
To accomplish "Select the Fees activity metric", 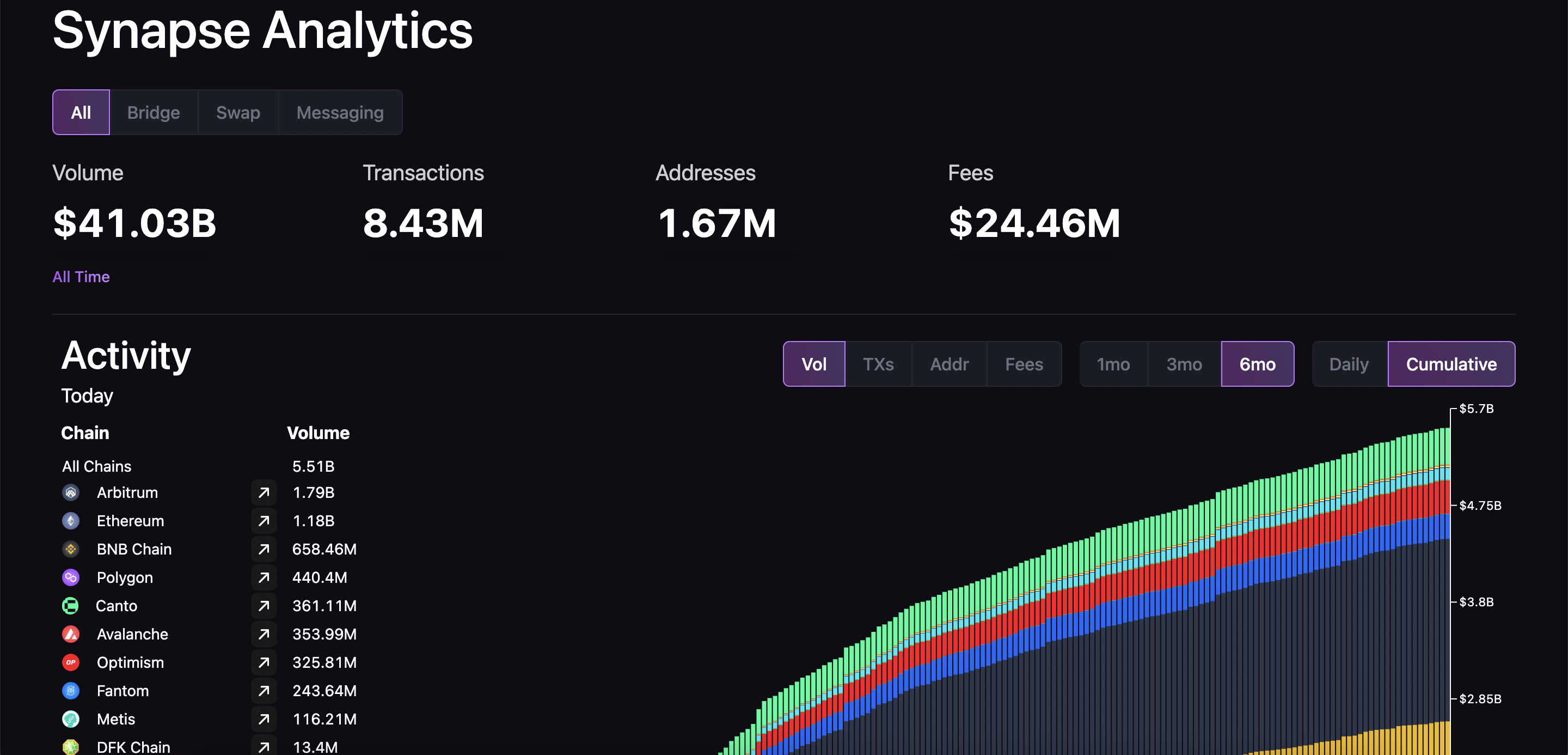I will coord(1024,363).
